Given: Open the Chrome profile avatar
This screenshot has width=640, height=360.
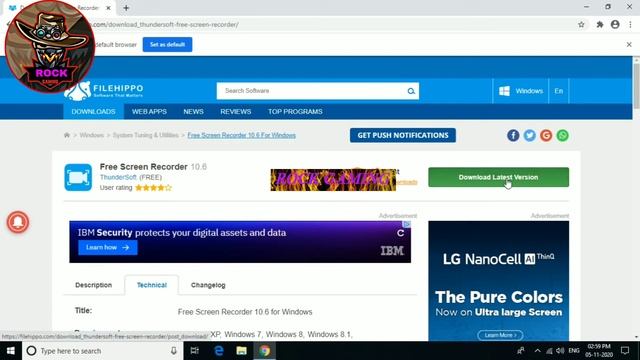Looking at the screenshot, I should (615, 24).
